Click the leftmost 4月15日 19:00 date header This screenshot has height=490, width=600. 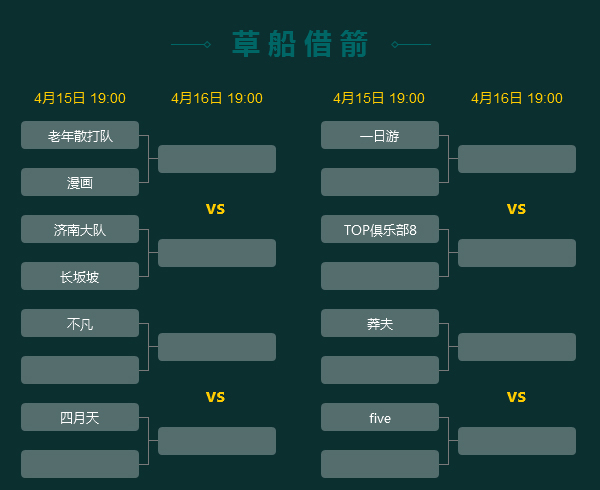80,98
